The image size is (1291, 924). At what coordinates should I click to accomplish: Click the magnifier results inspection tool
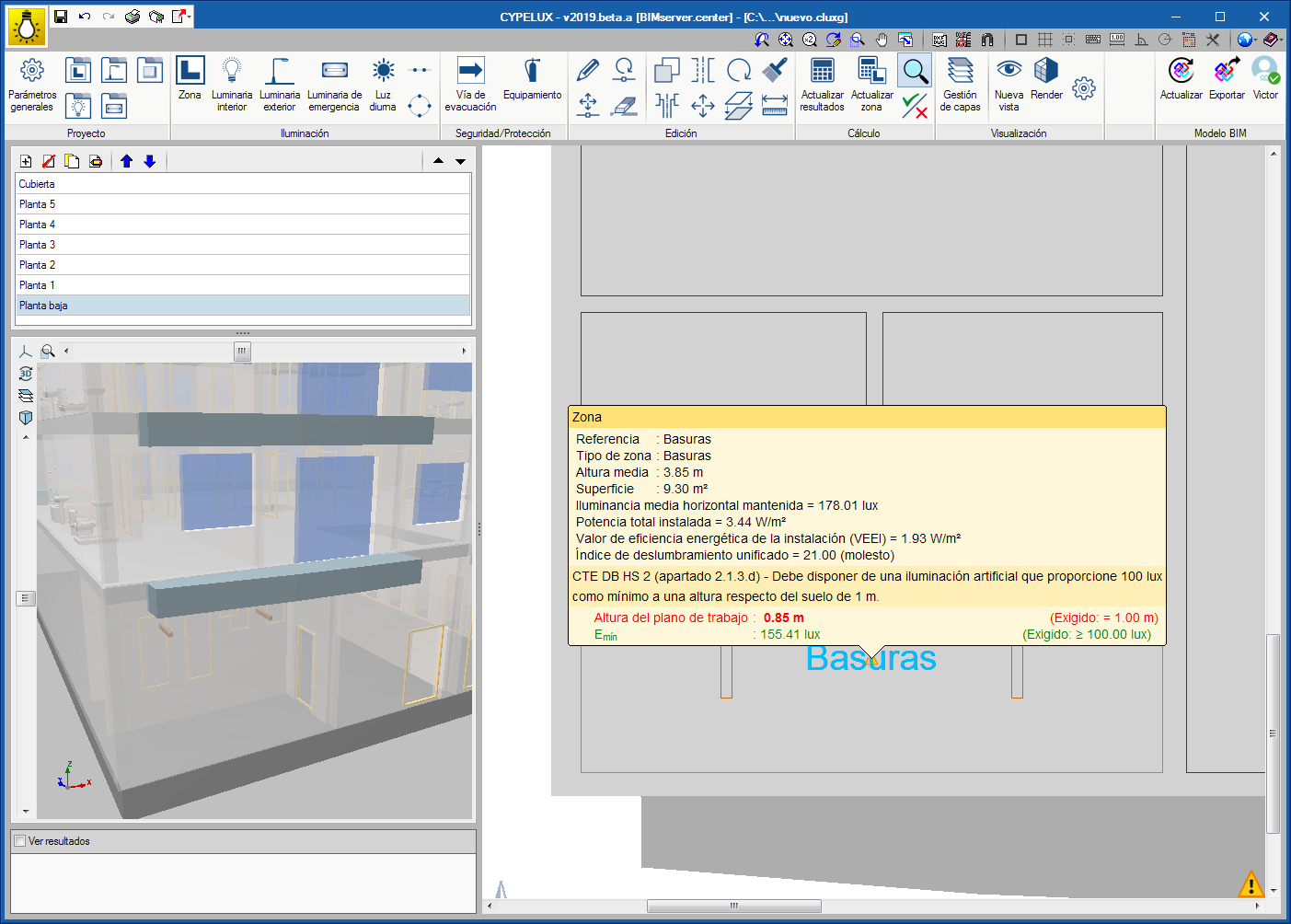[x=915, y=71]
